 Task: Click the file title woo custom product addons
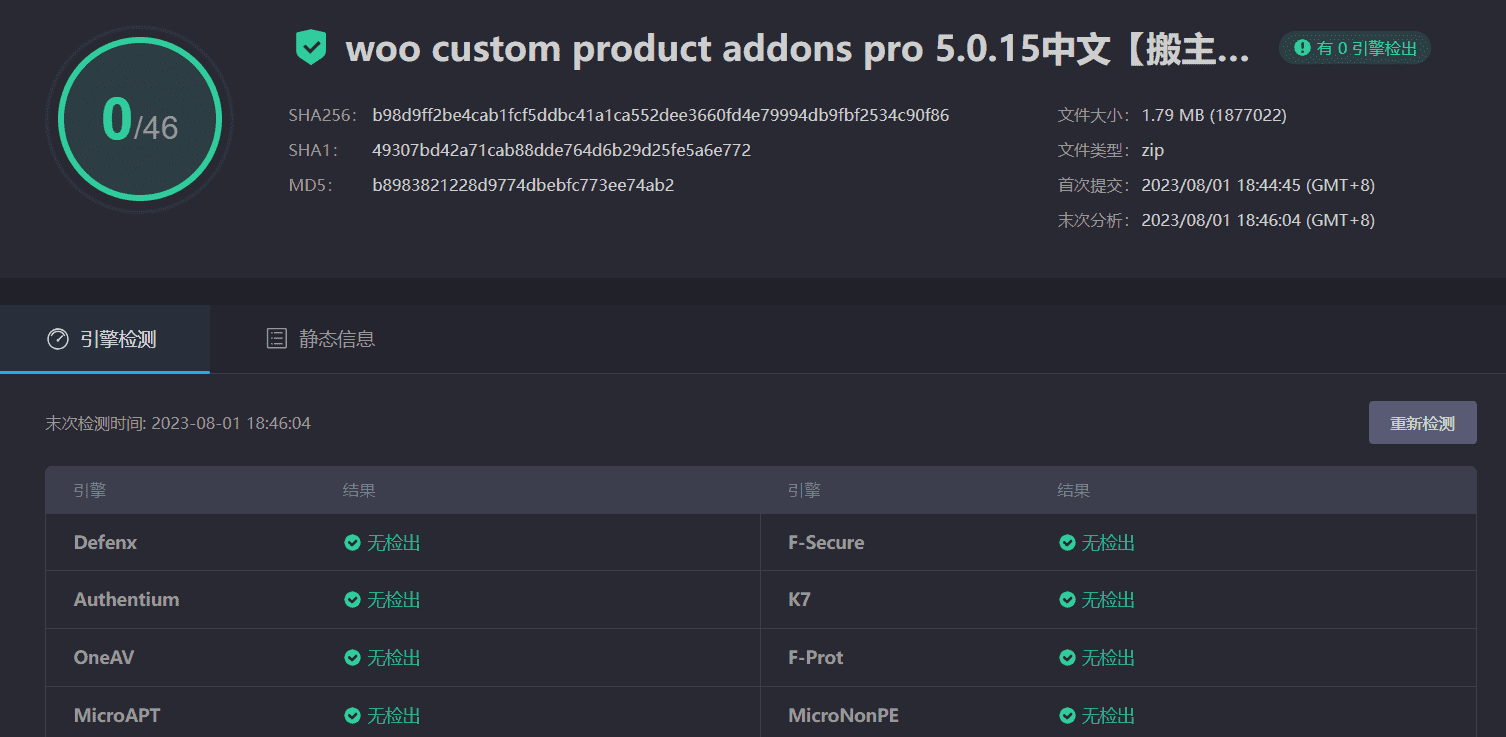click(x=798, y=50)
